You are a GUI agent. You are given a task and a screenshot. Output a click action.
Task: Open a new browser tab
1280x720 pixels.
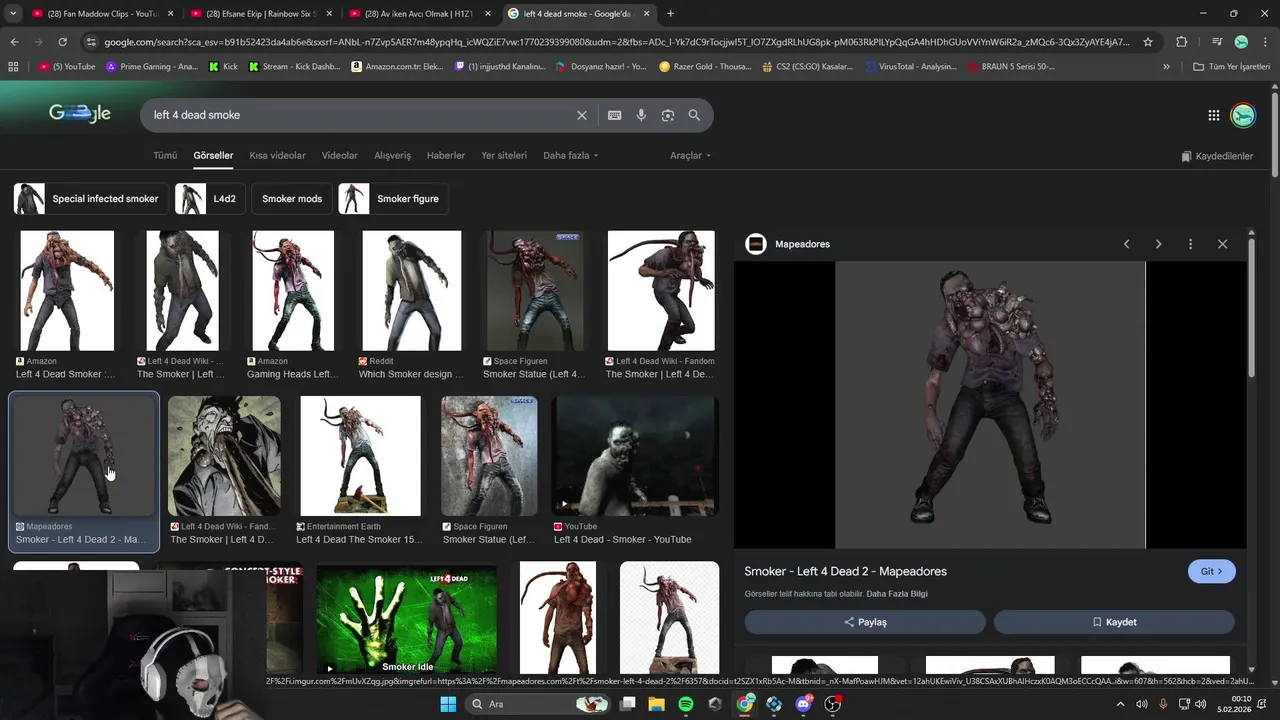(671, 14)
